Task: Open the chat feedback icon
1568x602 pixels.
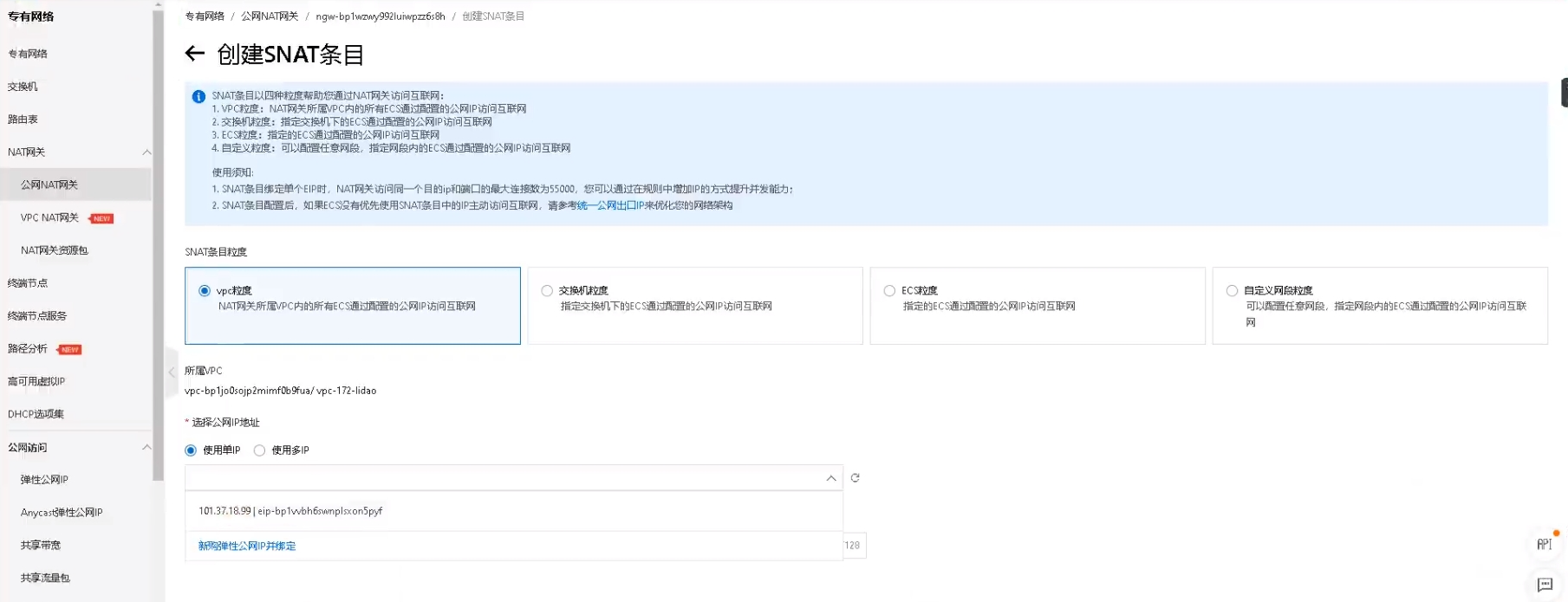Action: 1544,585
